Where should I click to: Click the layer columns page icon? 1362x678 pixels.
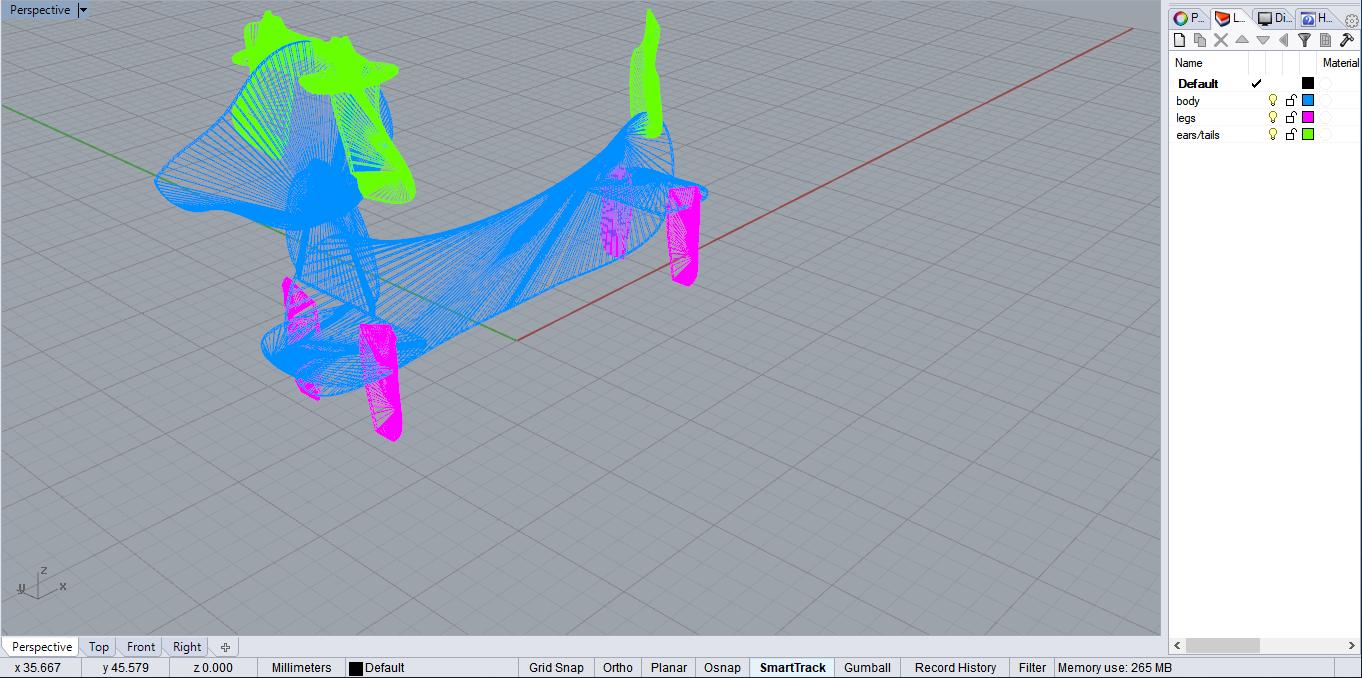[1325, 40]
